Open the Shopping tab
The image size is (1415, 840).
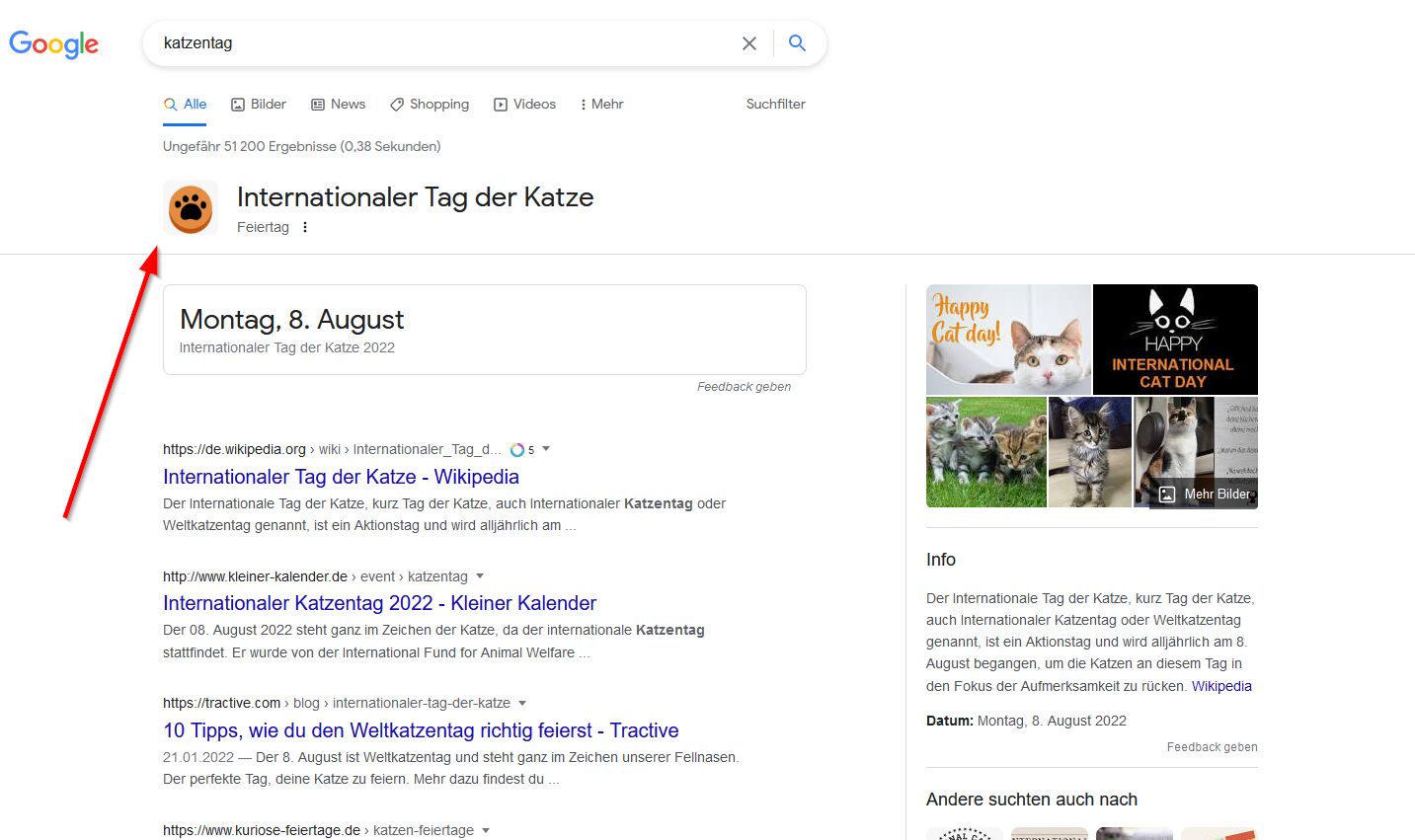click(x=430, y=105)
